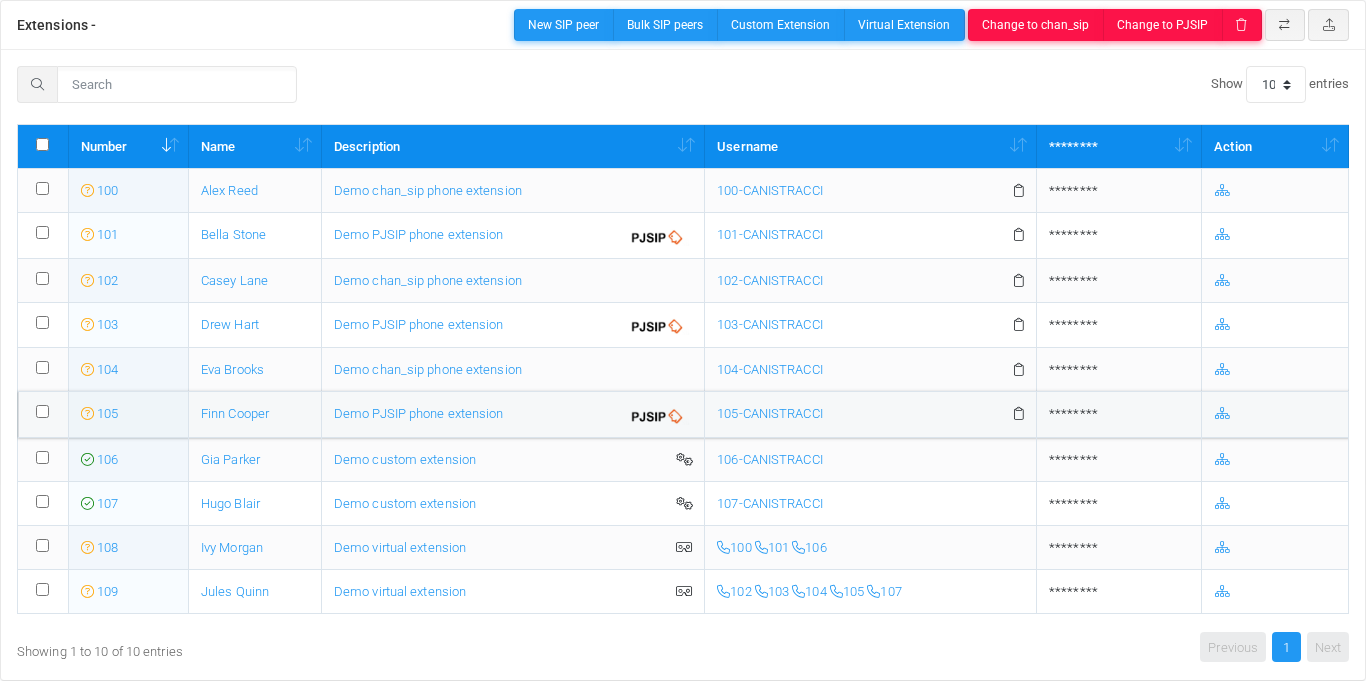The height and width of the screenshot is (681, 1366).
Task: Open action diagram icon for Casey Lane
Action: click(1222, 281)
